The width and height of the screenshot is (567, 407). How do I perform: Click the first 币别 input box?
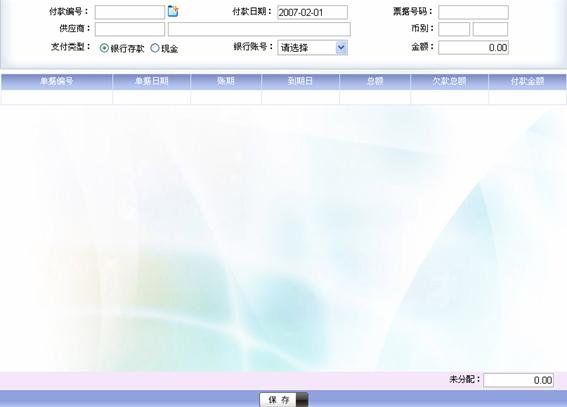[454, 29]
